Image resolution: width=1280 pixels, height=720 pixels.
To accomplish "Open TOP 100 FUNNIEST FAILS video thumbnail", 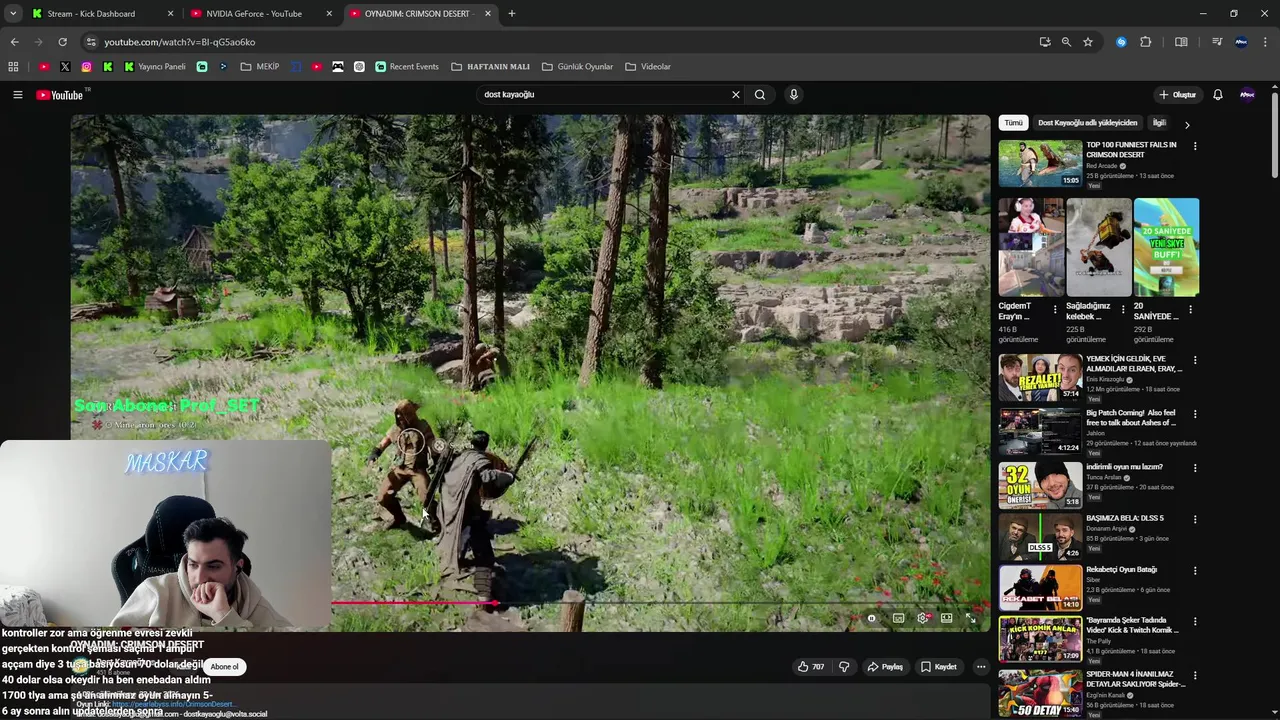I will point(1040,164).
